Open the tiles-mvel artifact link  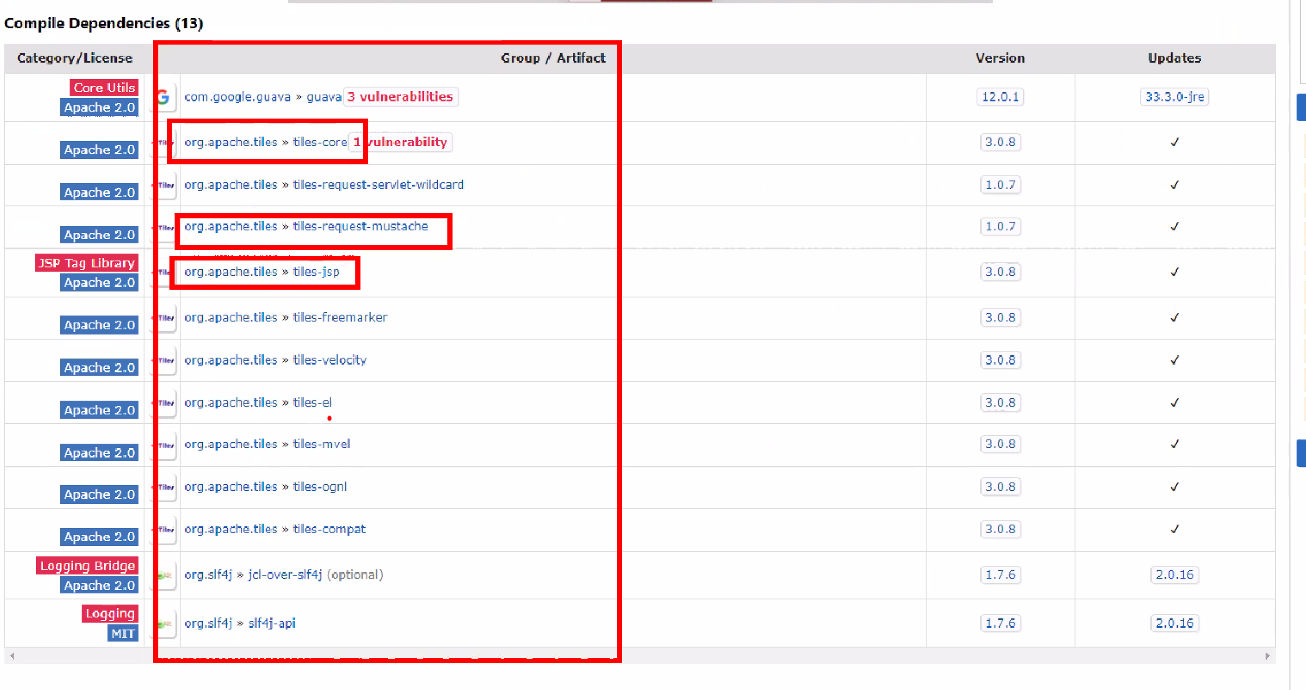click(321, 444)
